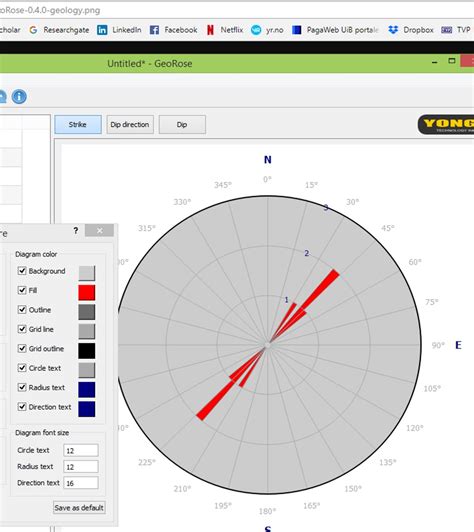Open the Dropbox bookmark

[x=411, y=30]
